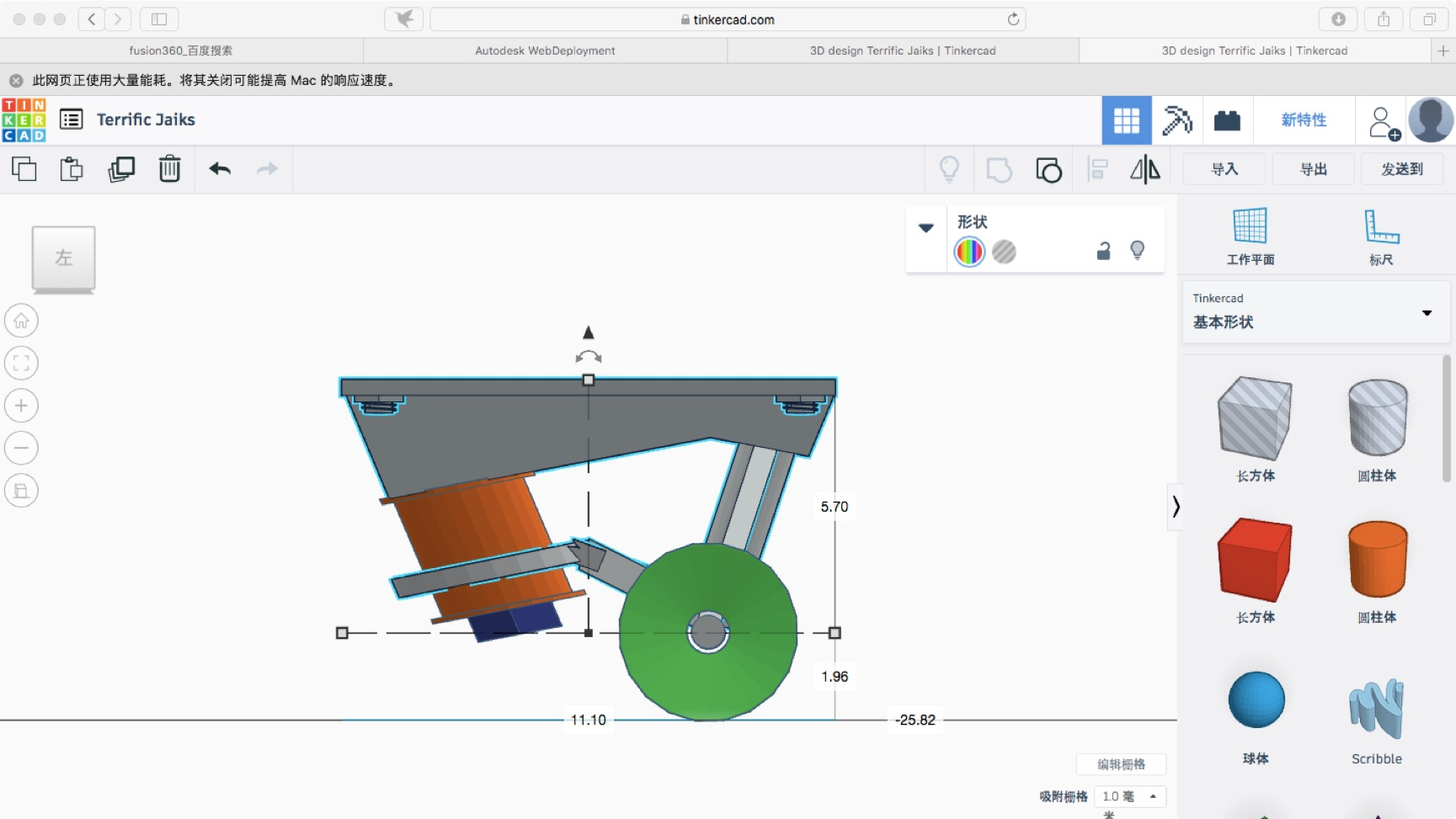The width and height of the screenshot is (1456, 819).
Task: Click the Mirror flip tool
Action: tap(1145, 169)
